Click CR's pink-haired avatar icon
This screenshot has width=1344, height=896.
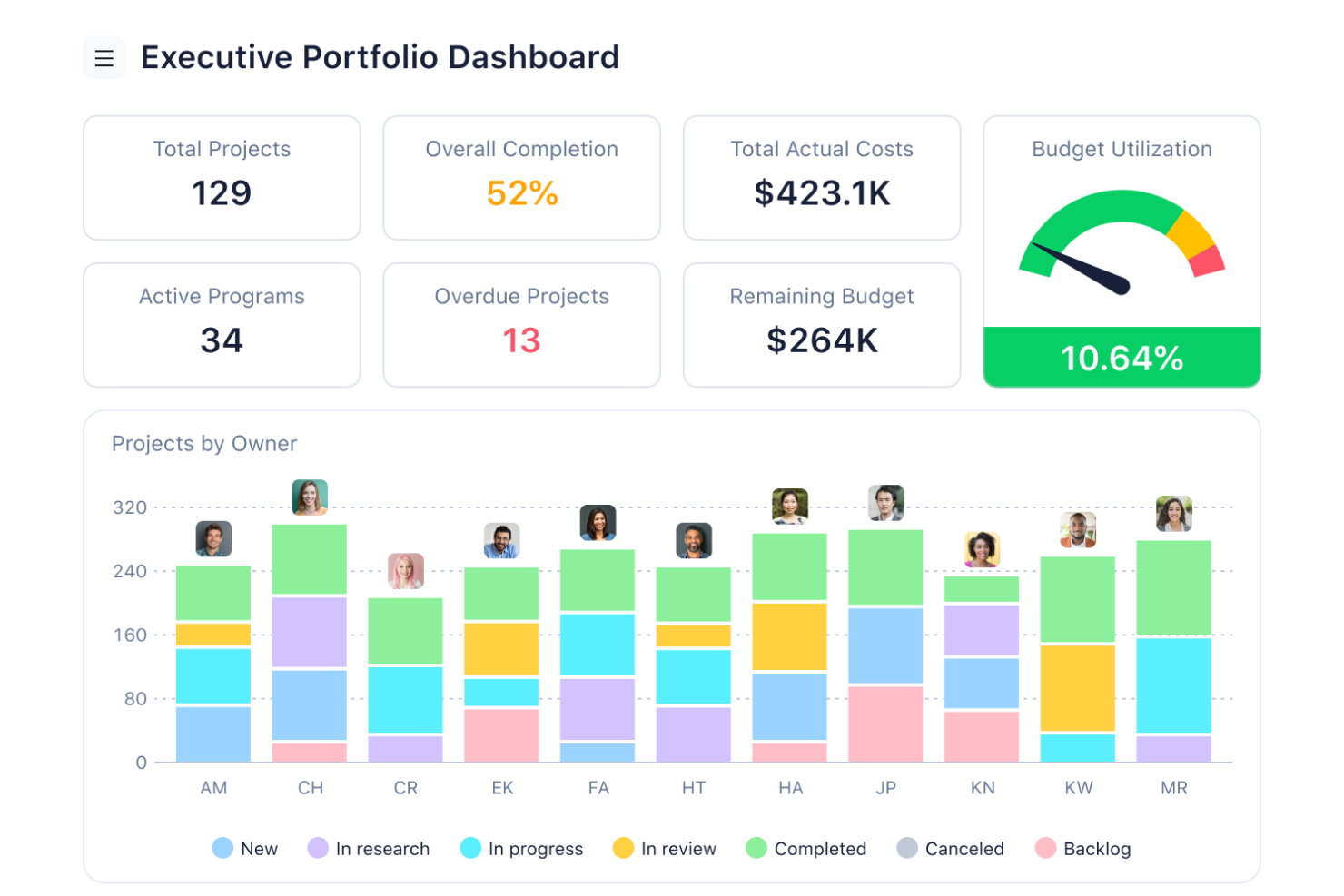[x=406, y=573]
